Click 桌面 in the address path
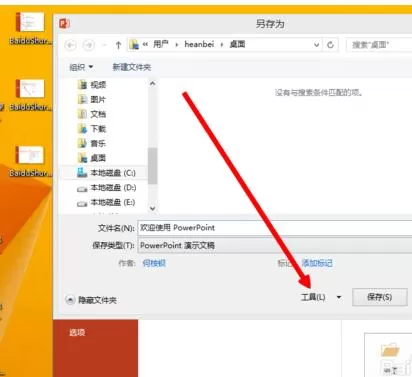The height and width of the screenshot is (377, 412). (237, 44)
